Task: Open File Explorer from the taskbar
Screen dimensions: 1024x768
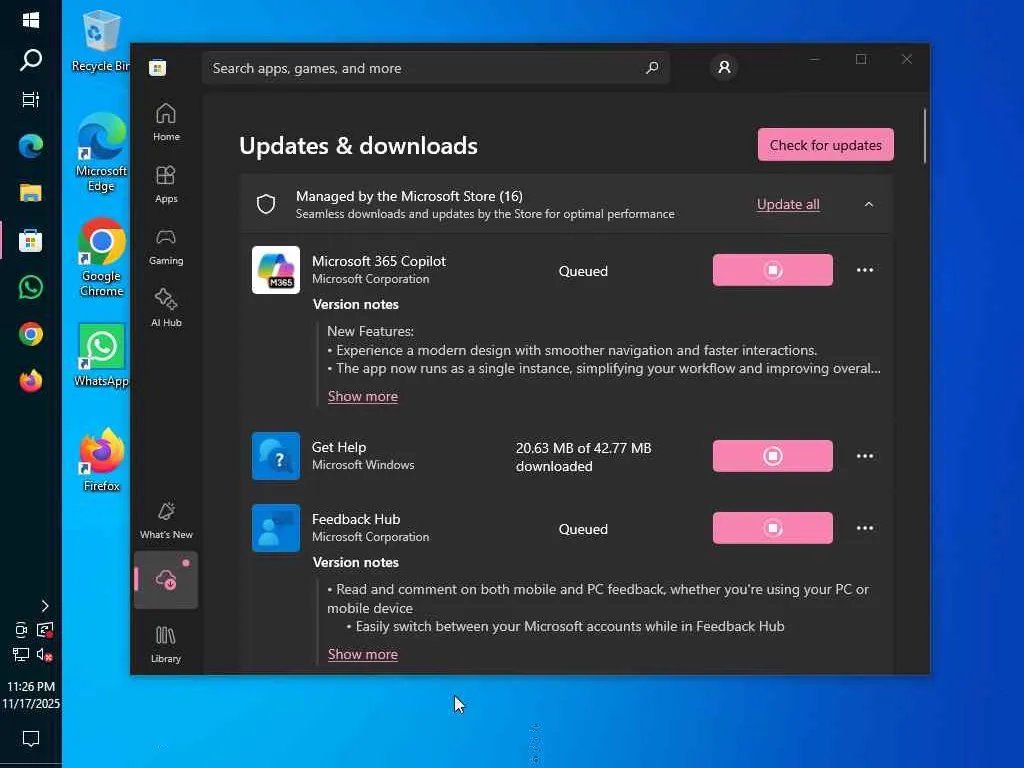Action: coord(31,193)
